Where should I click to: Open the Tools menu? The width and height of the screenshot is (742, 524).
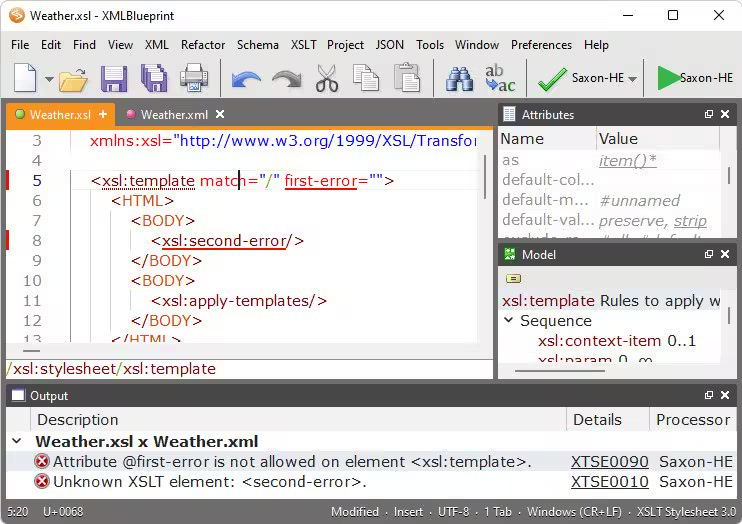tap(430, 45)
